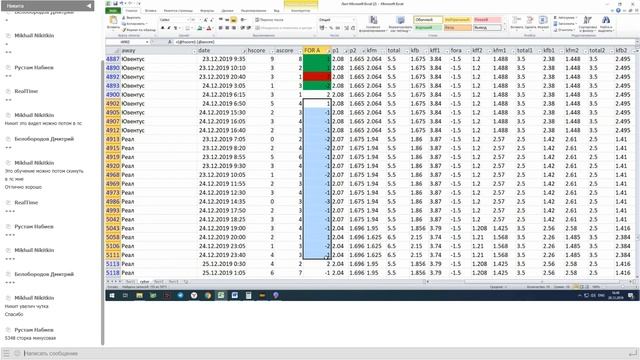640x360 pixels.
Task: Select the pink 'Bad' cell style
Action: pos(487,20)
